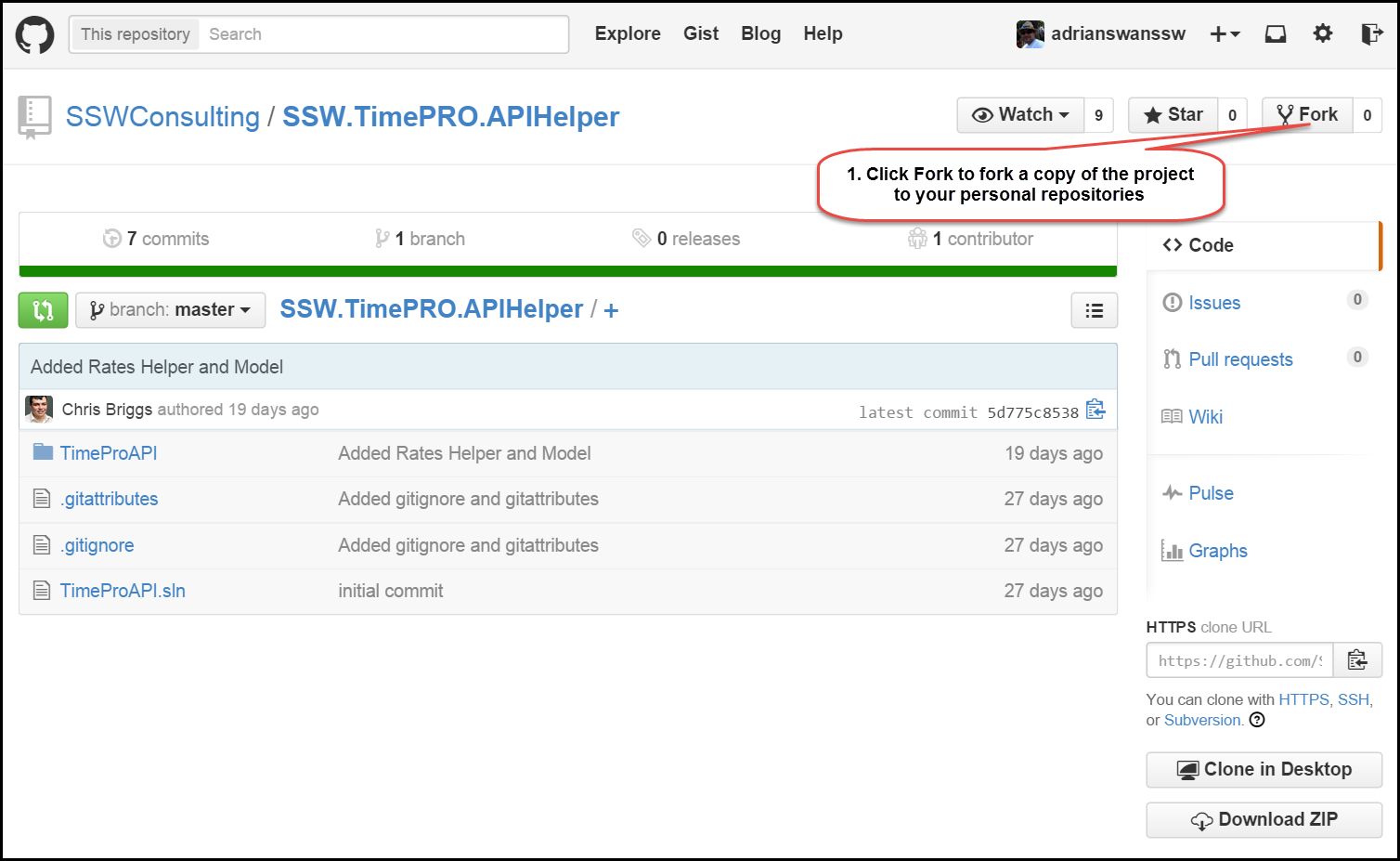This screenshot has height=861, width=1400.
Task: Open commit 5d775c8538 link
Action: pyautogui.click(x=1032, y=412)
